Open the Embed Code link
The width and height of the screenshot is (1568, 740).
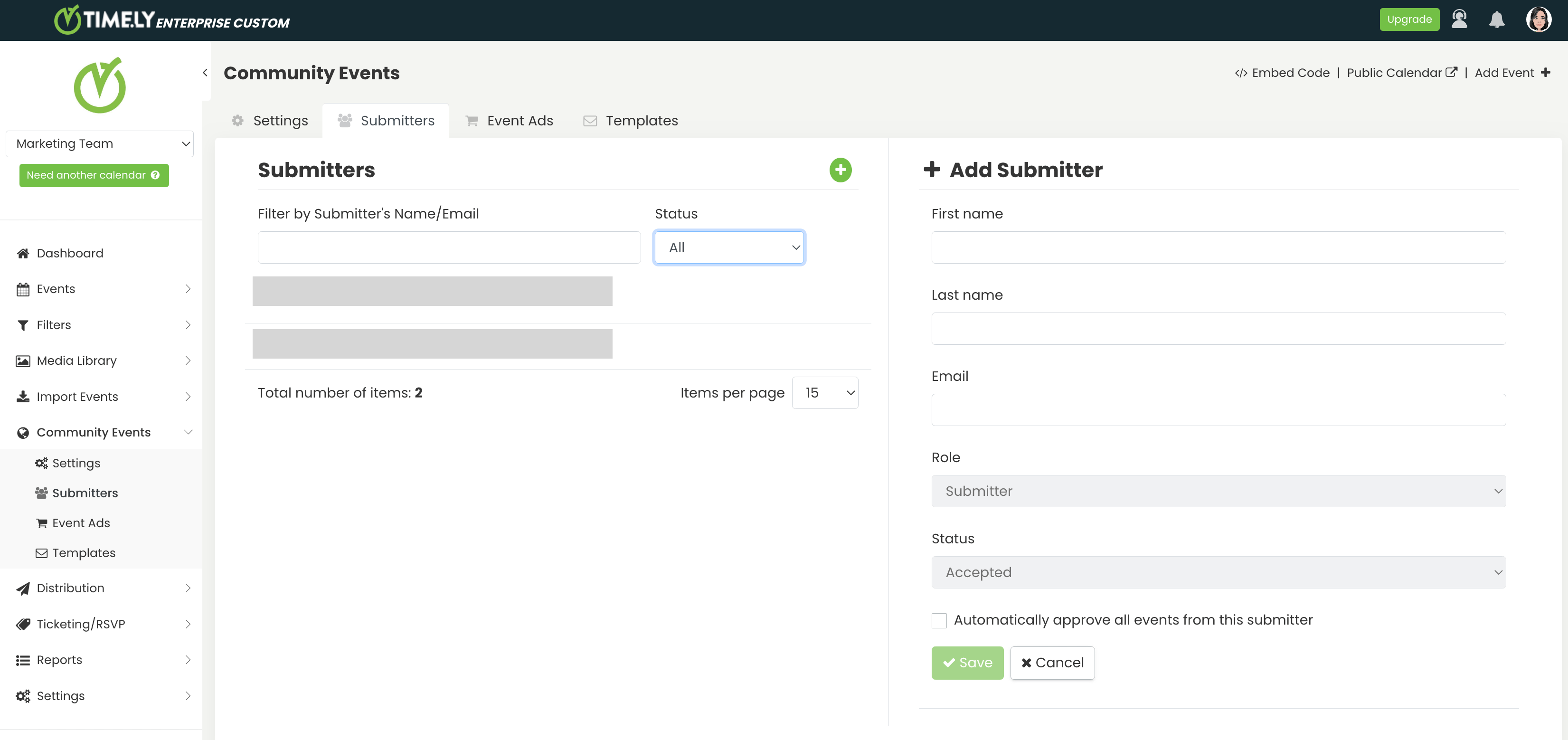1282,73
